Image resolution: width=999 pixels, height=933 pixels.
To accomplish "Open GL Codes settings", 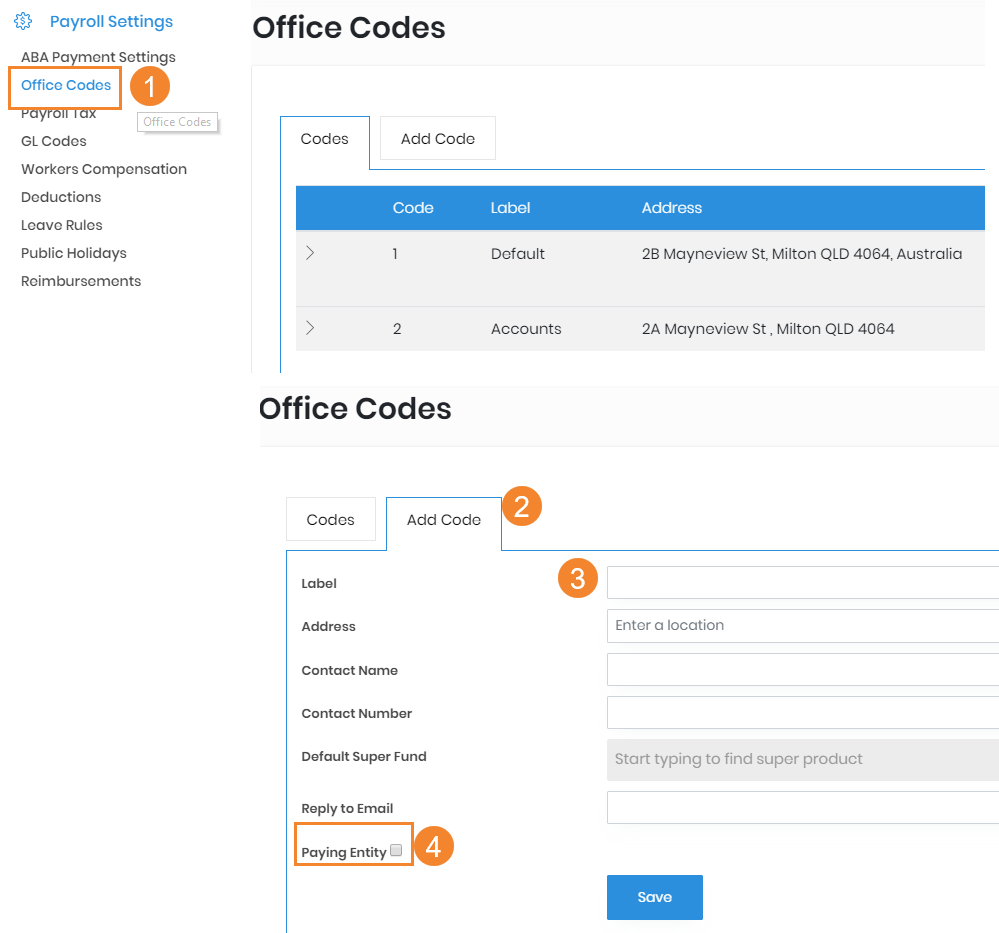I will tap(54, 140).
